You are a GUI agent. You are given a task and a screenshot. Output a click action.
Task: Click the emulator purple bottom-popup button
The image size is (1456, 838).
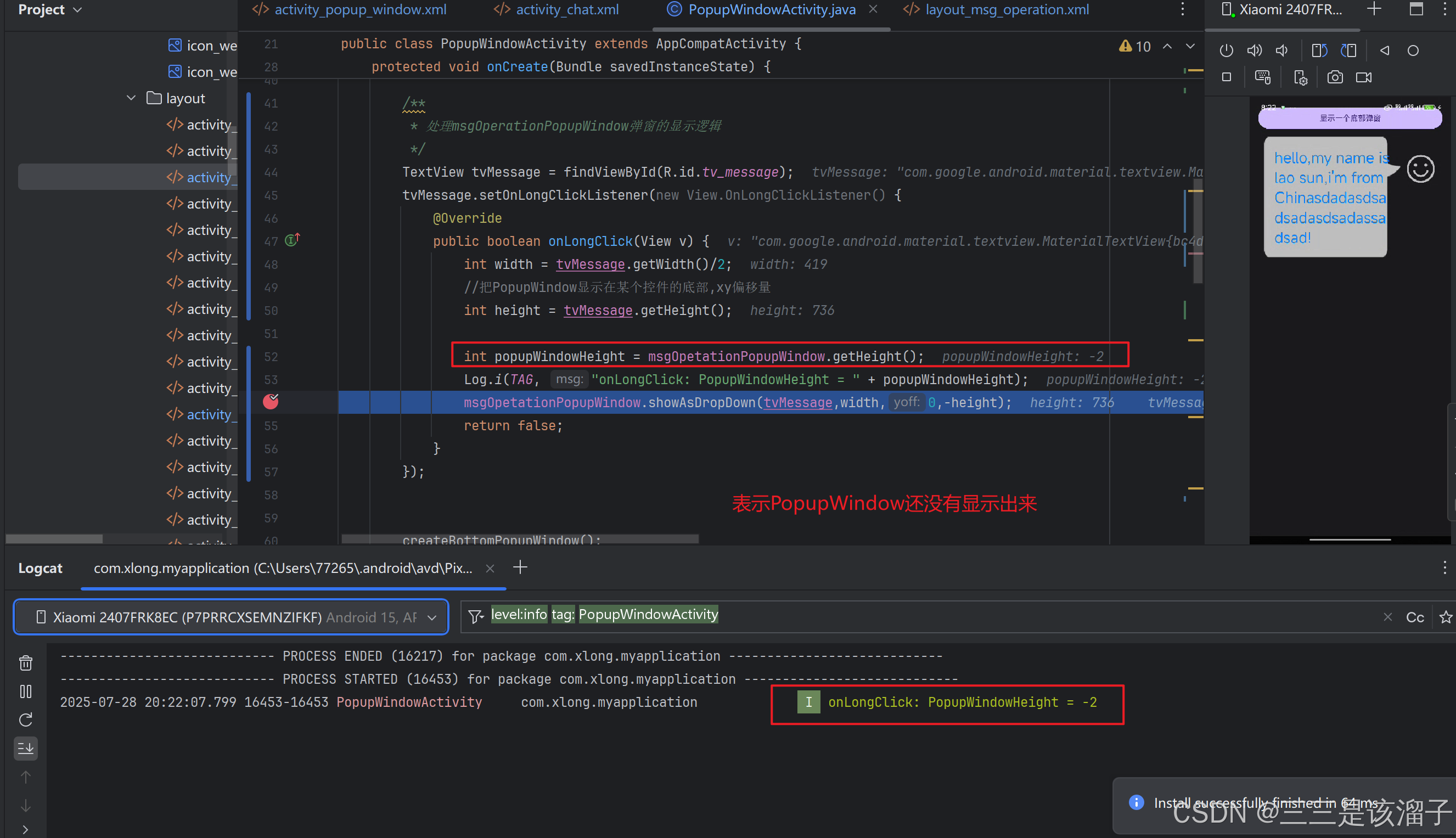coord(1350,118)
